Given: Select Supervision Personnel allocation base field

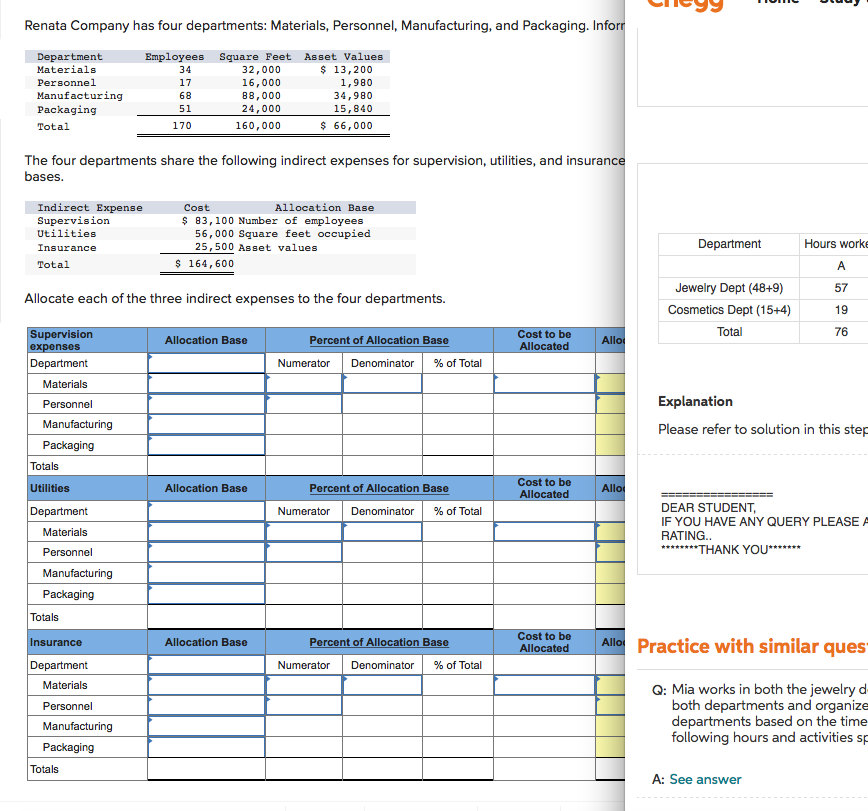Looking at the screenshot, I should [206, 404].
